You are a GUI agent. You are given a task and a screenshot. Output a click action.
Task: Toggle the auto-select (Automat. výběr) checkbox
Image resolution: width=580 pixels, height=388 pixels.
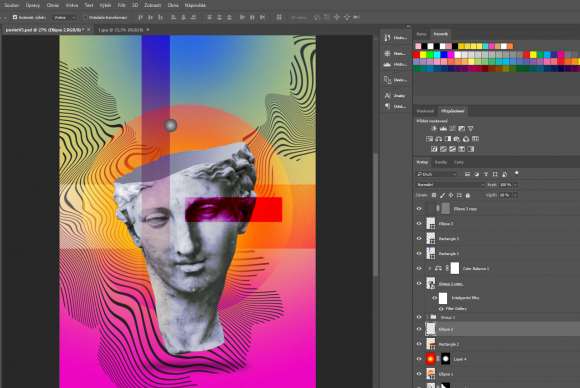[x=15, y=17]
